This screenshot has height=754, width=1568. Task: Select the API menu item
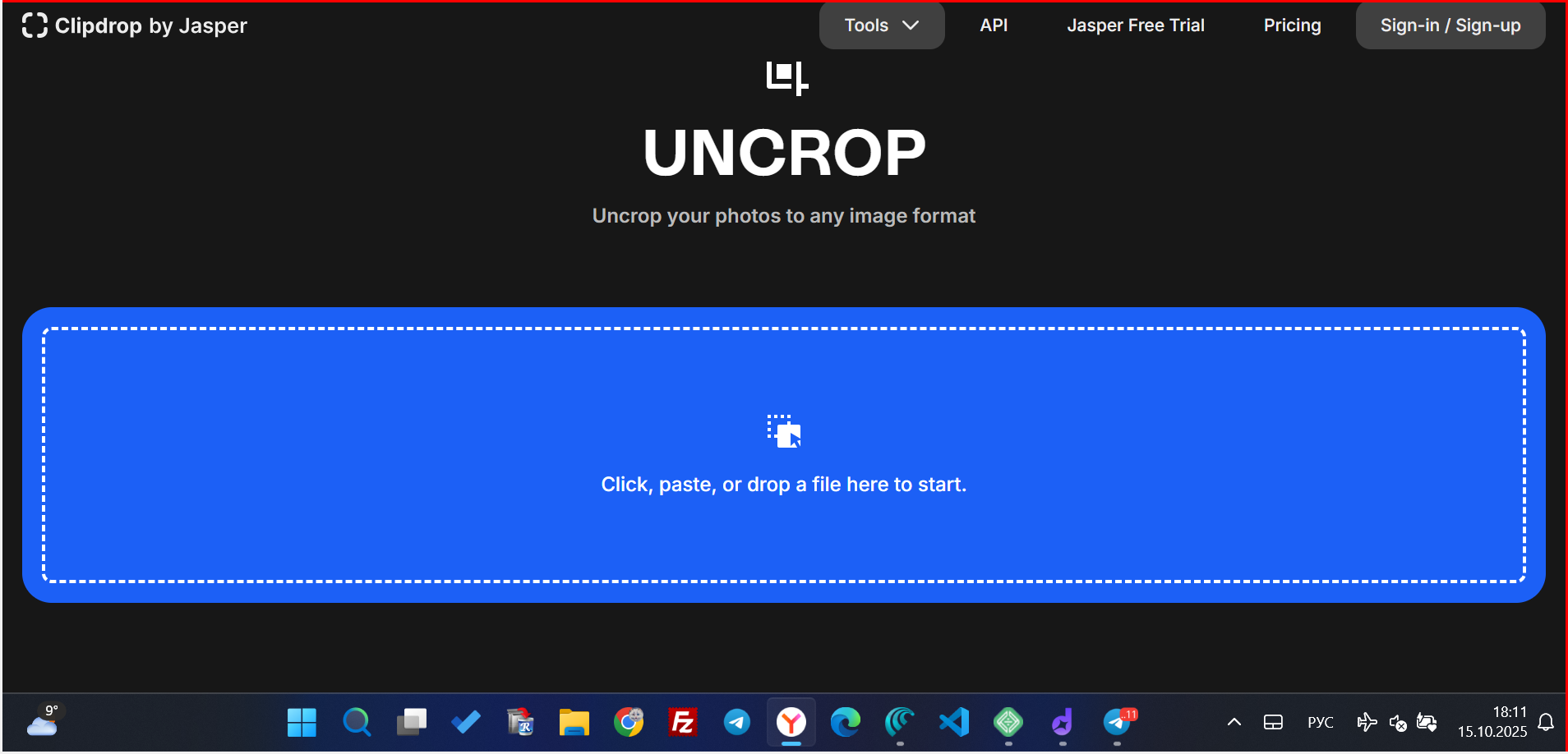coord(994,25)
